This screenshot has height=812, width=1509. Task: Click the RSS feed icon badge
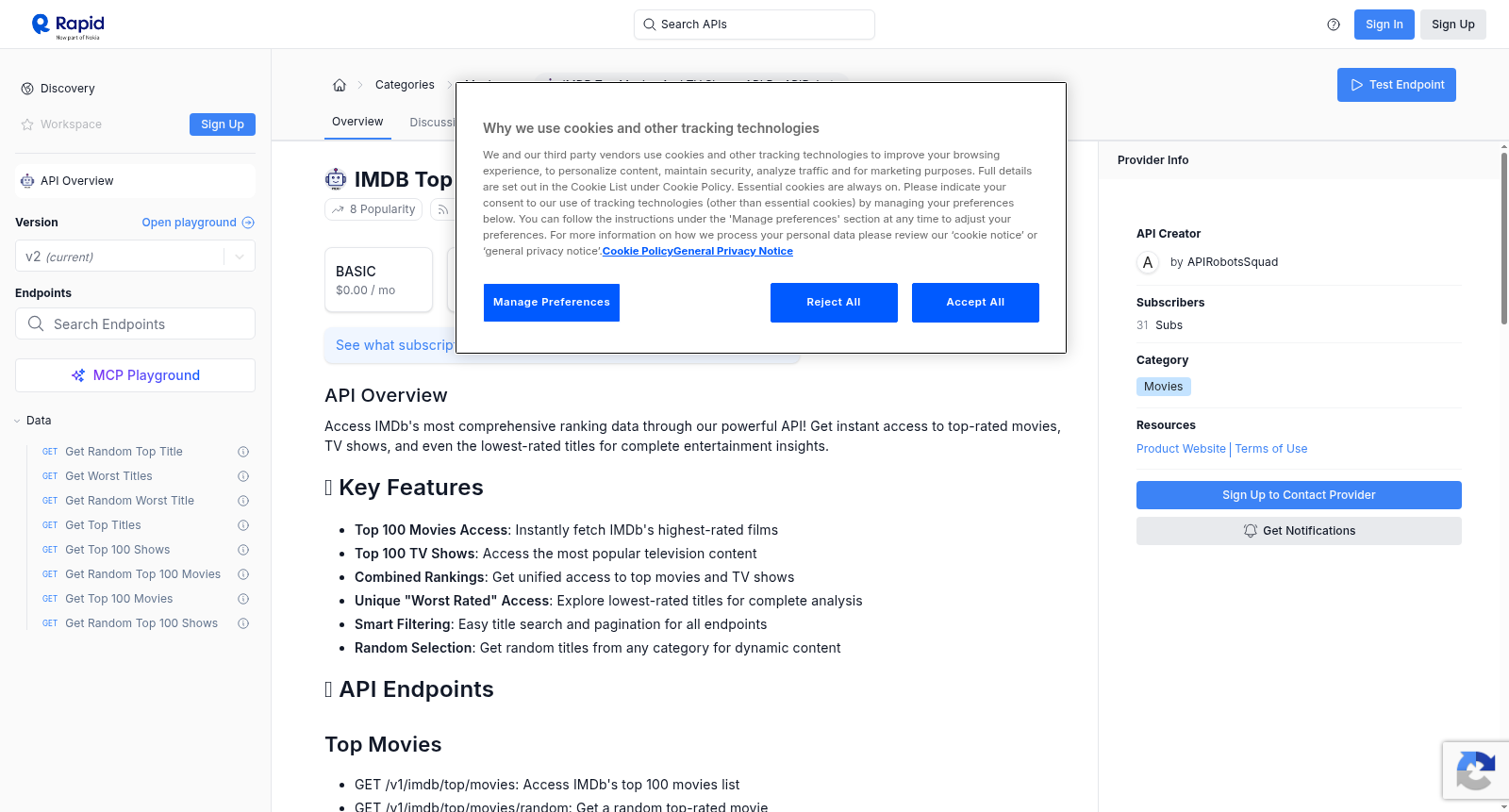point(442,209)
